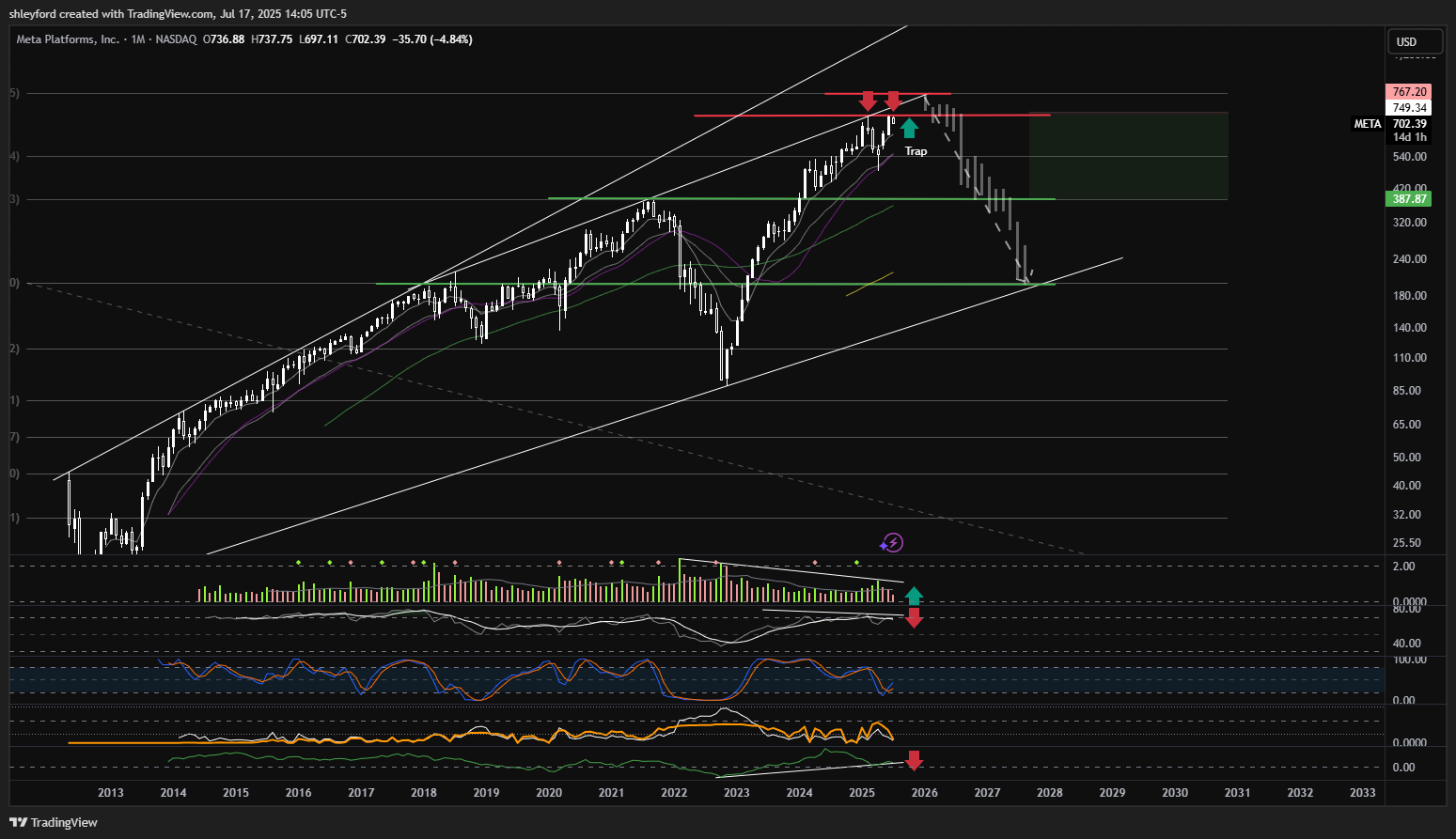
Task: Click the close value C702.39
Action: click(x=366, y=39)
